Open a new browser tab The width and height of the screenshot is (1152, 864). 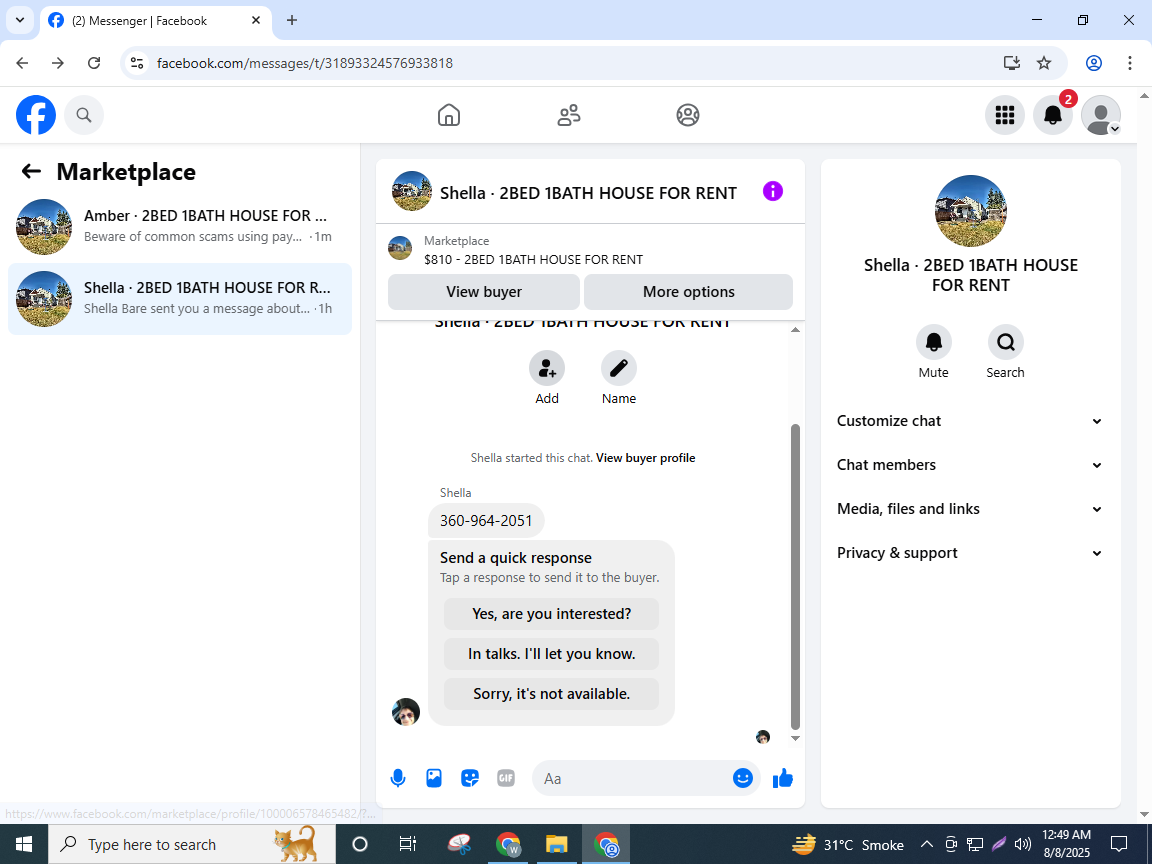tap(292, 21)
